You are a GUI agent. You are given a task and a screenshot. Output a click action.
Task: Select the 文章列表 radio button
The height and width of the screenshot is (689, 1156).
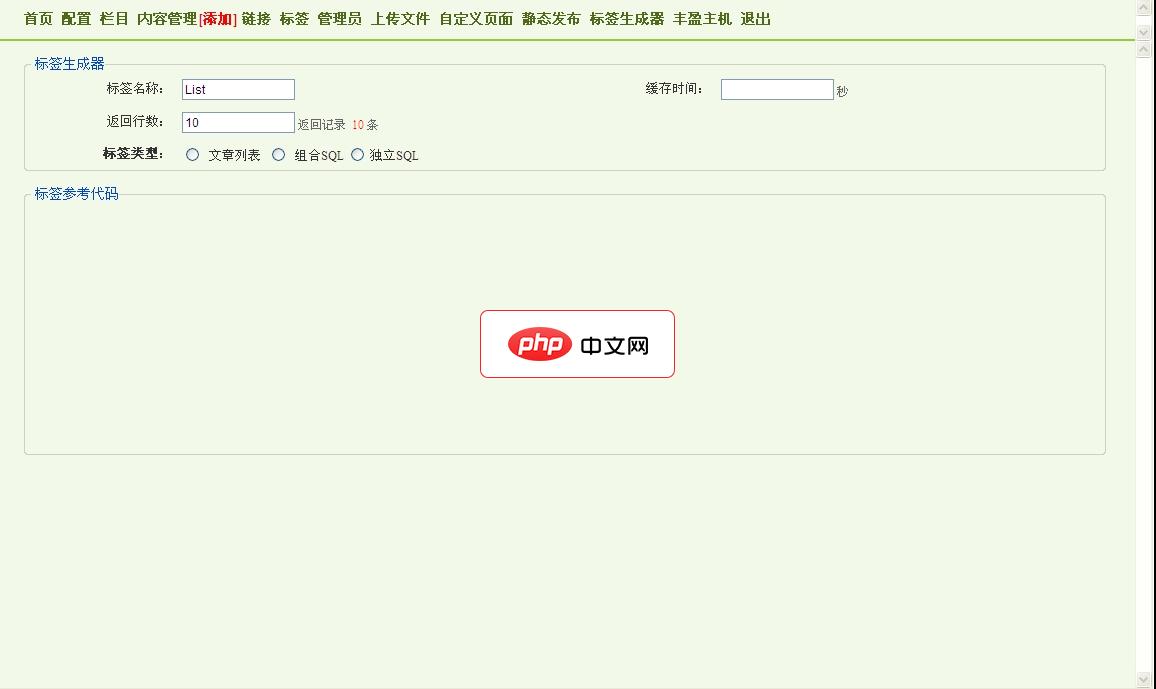point(191,154)
